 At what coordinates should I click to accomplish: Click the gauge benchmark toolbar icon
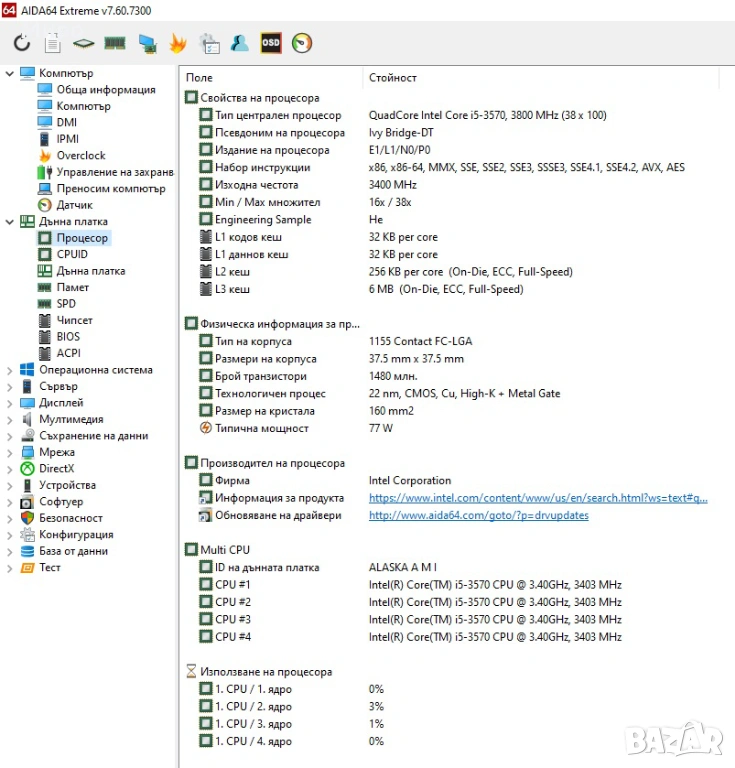pyautogui.click(x=302, y=43)
